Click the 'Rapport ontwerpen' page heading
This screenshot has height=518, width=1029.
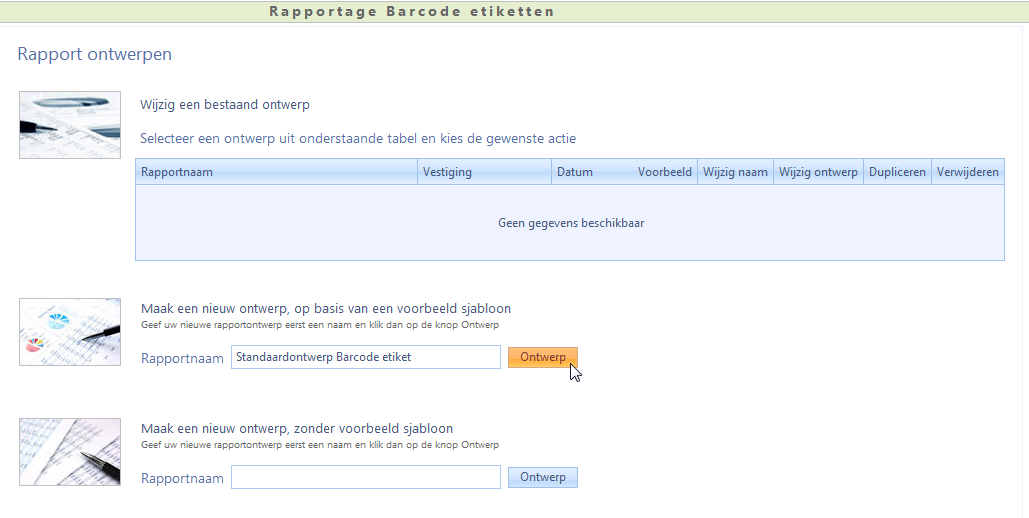95,54
